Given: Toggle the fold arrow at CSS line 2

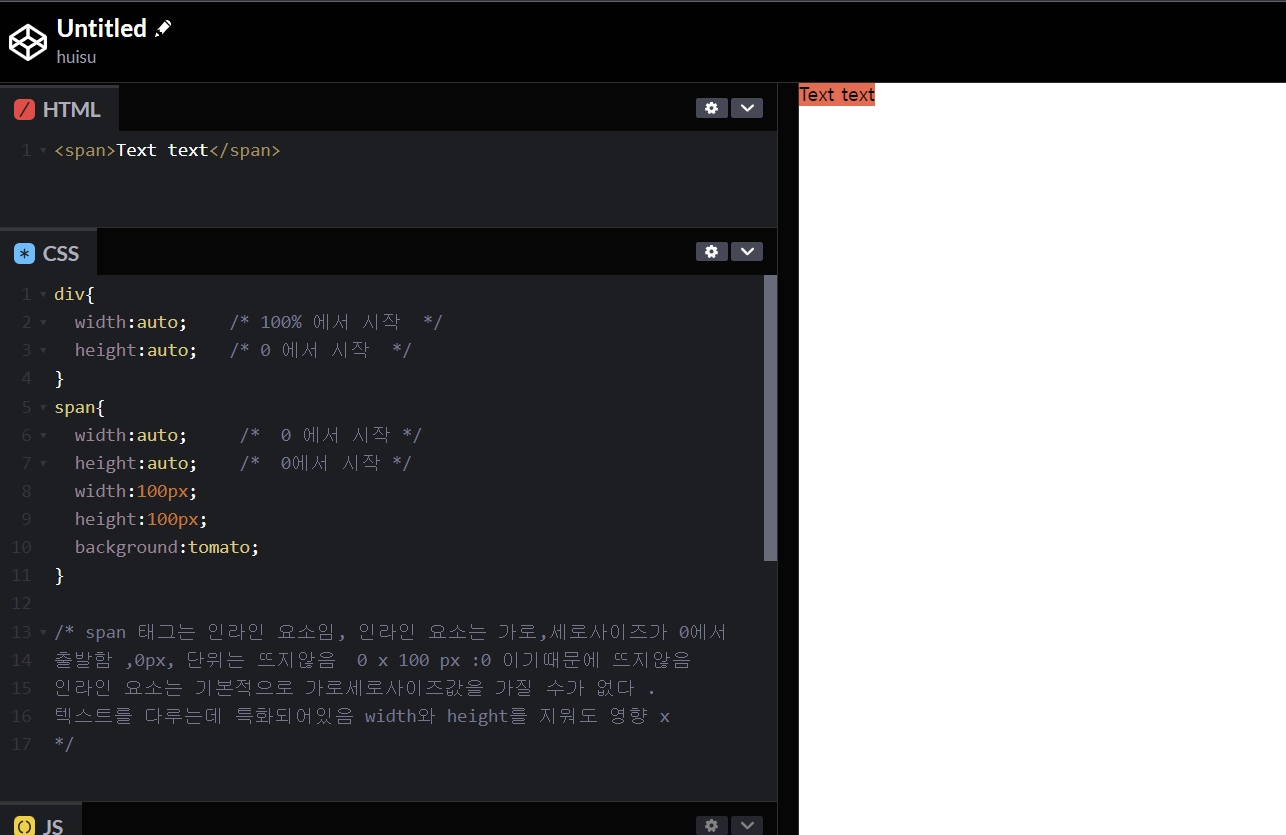Looking at the screenshot, I should click(x=43, y=323).
